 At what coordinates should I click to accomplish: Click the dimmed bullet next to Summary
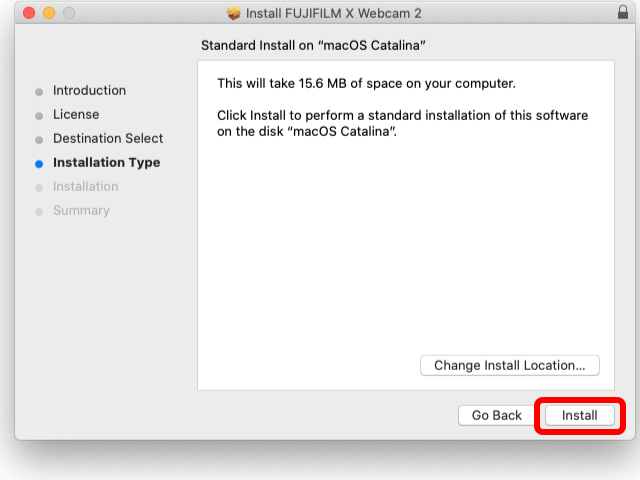[x=39, y=212]
